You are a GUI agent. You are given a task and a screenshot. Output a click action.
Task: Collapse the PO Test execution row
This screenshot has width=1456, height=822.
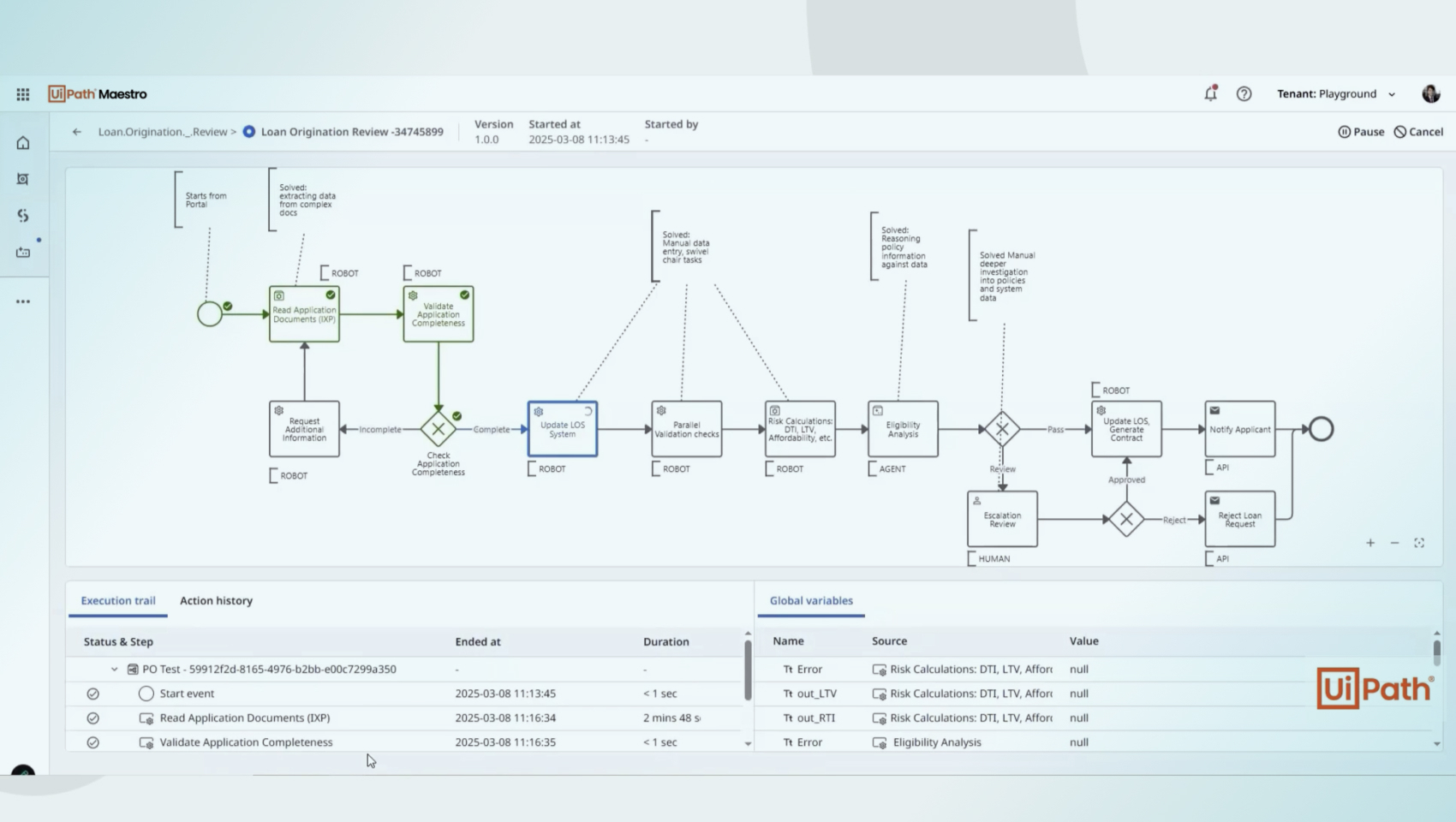tap(114, 670)
